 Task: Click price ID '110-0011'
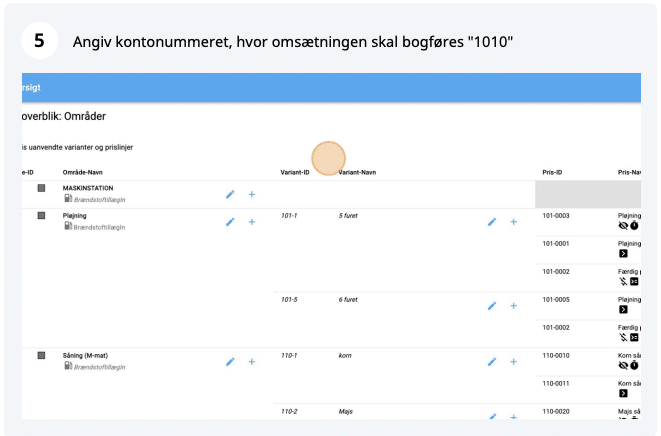pos(556,383)
